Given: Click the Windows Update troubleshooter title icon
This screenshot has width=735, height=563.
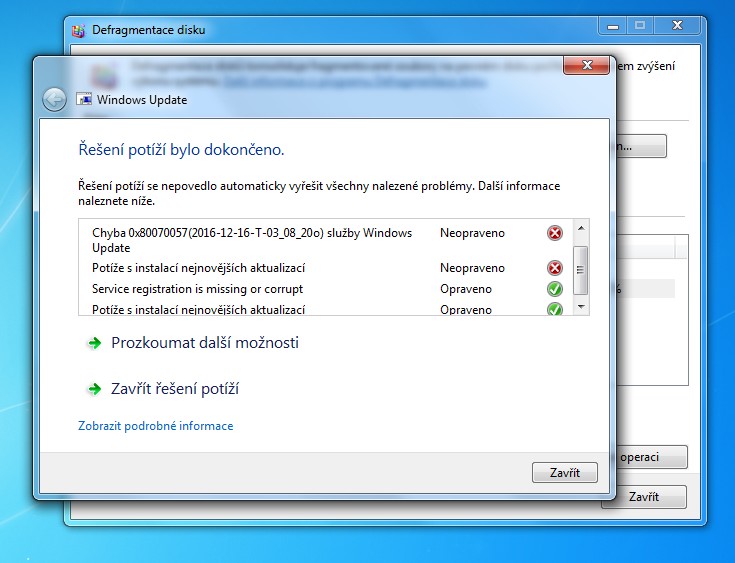Looking at the screenshot, I should pyautogui.click(x=84, y=99).
